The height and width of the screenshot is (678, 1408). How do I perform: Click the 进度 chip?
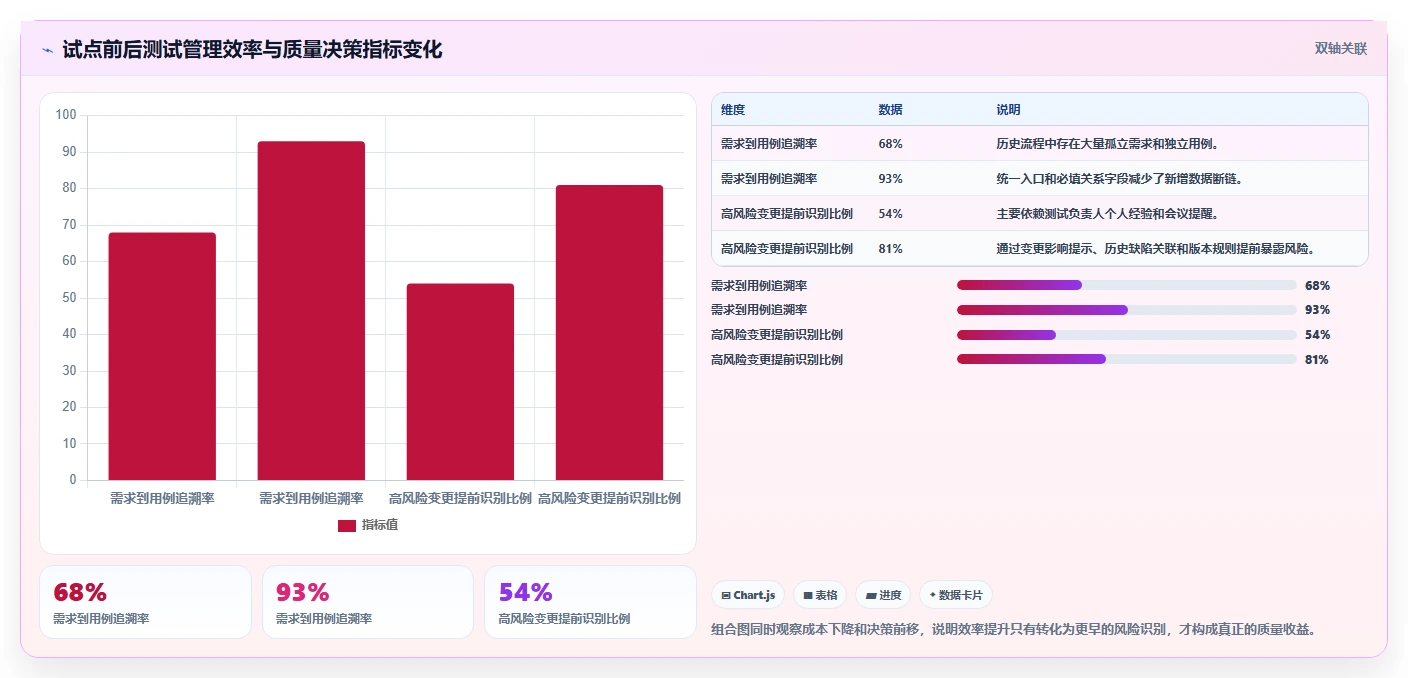click(883, 595)
